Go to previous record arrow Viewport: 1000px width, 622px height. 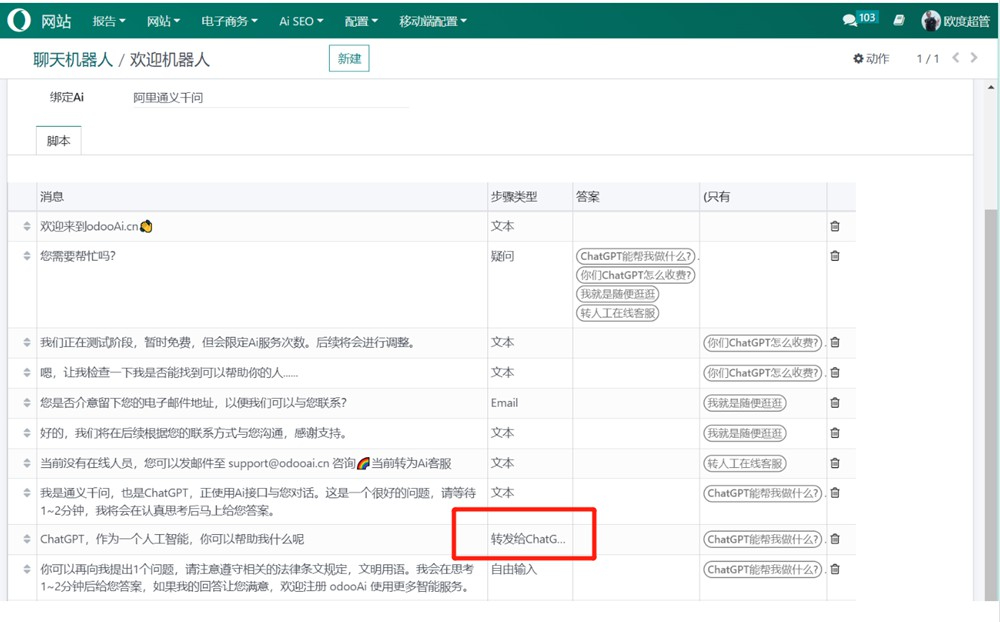(955, 57)
